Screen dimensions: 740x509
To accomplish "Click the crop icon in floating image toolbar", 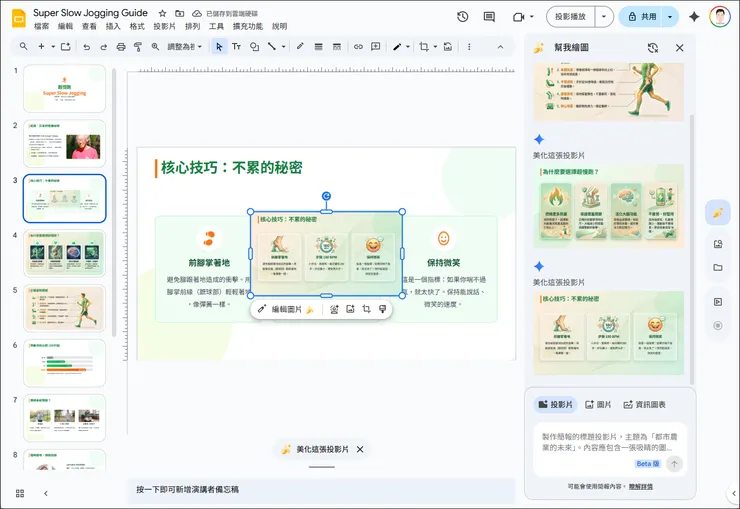I will 366,309.
